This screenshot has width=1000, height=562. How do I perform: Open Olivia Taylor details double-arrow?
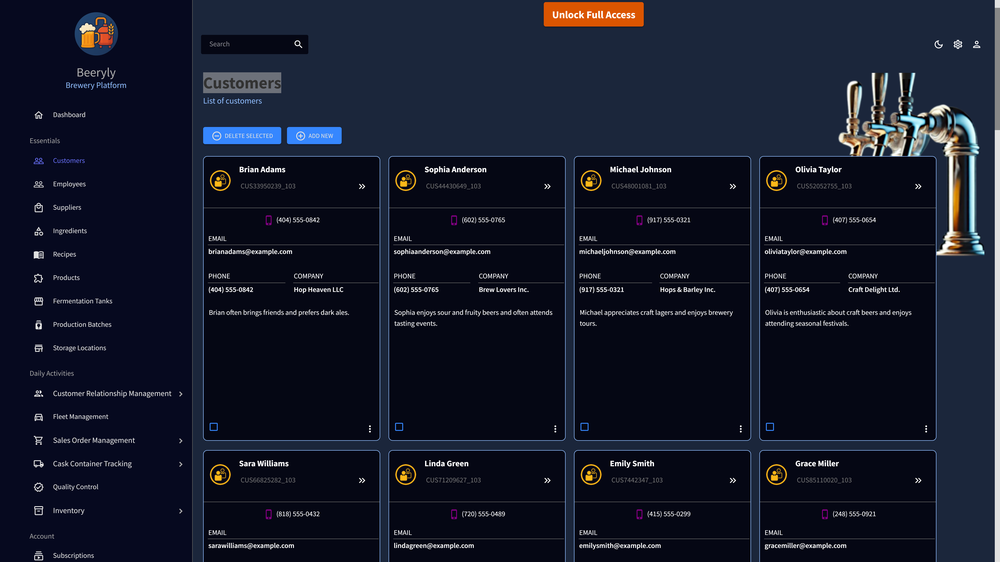tap(918, 187)
